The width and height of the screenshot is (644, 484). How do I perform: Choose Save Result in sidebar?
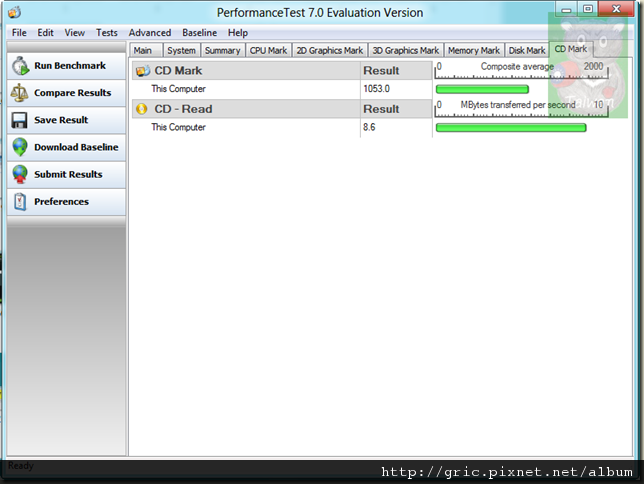coord(67,120)
